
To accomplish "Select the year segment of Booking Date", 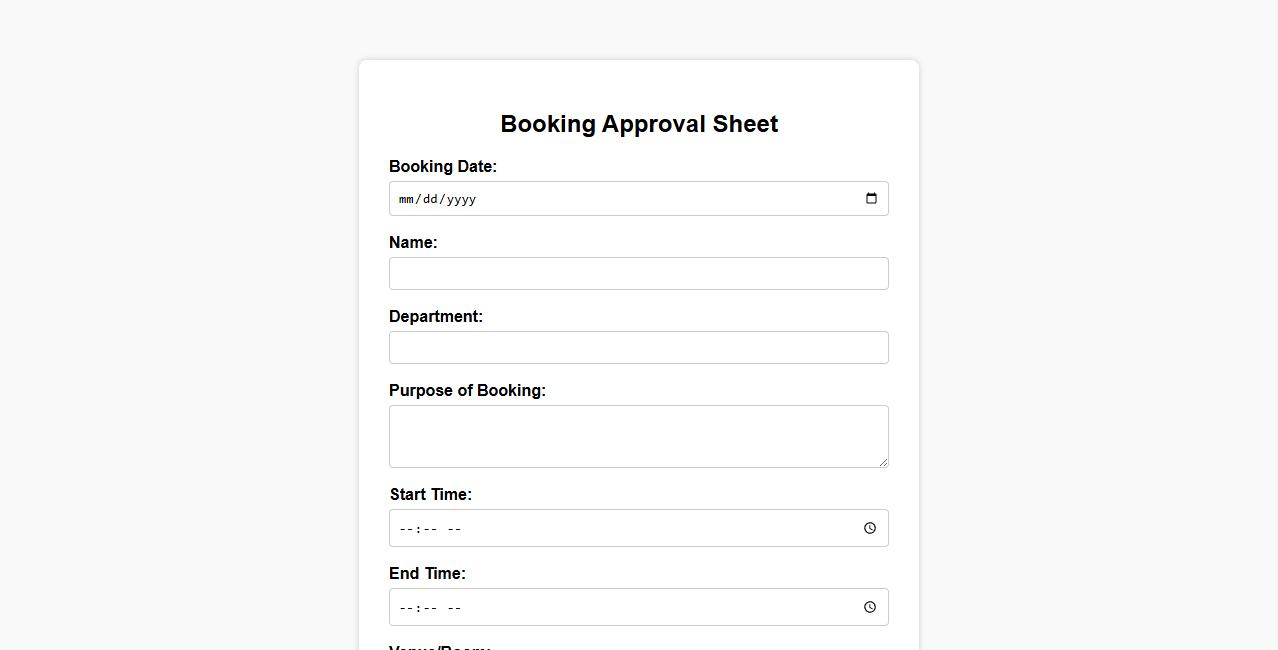I will tap(461, 199).
